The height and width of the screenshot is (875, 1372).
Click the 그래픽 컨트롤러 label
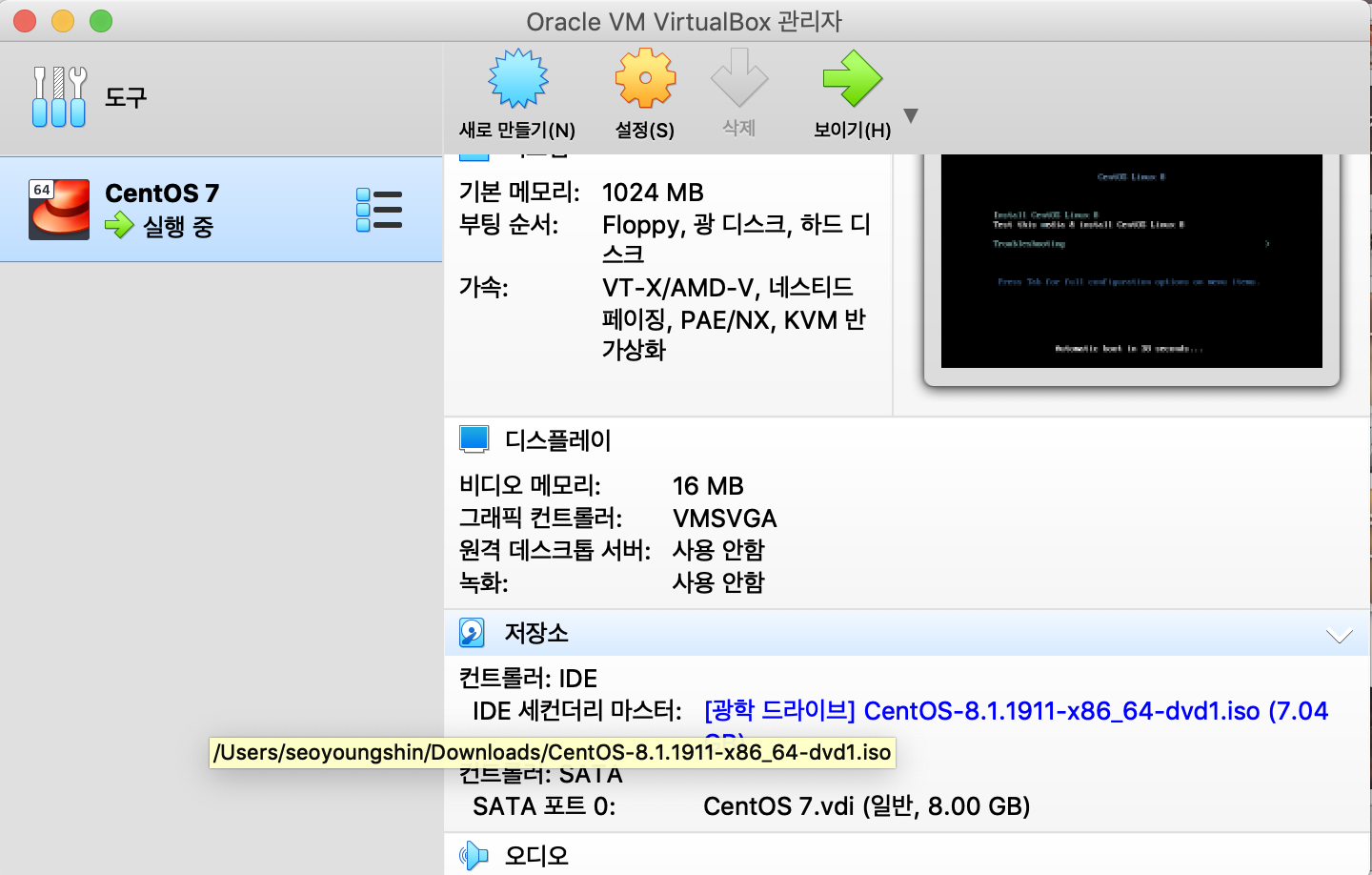pos(541,519)
